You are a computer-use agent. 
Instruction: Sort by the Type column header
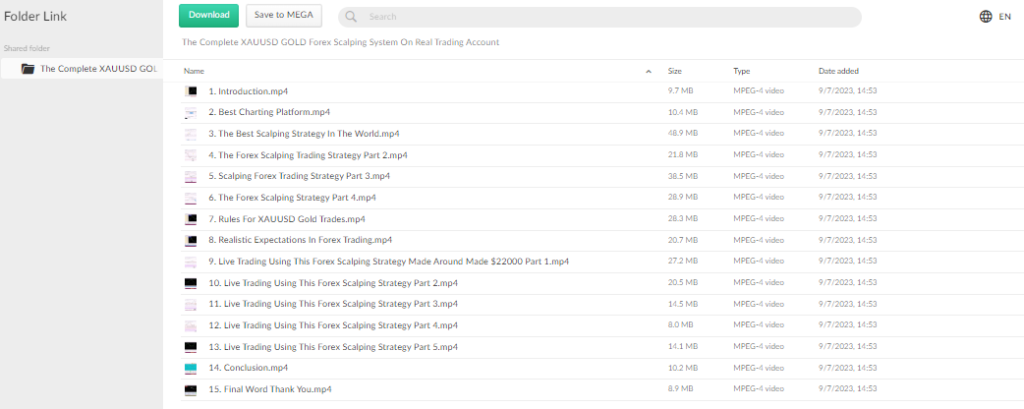click(741, 71)
